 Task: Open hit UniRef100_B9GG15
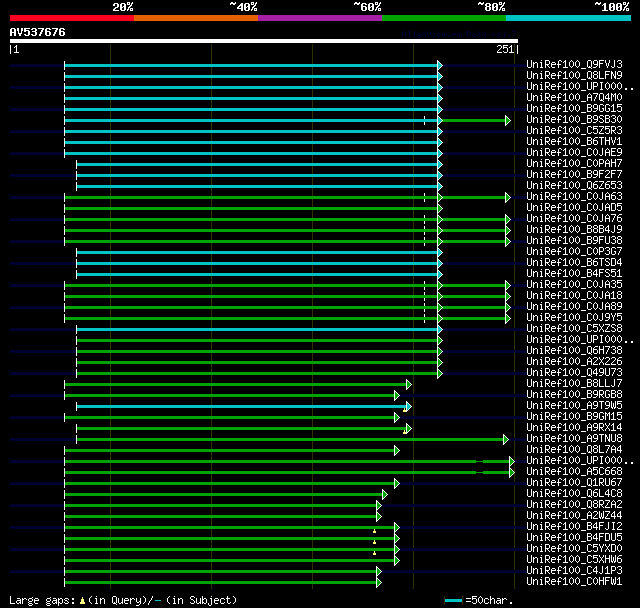(574, 109)
